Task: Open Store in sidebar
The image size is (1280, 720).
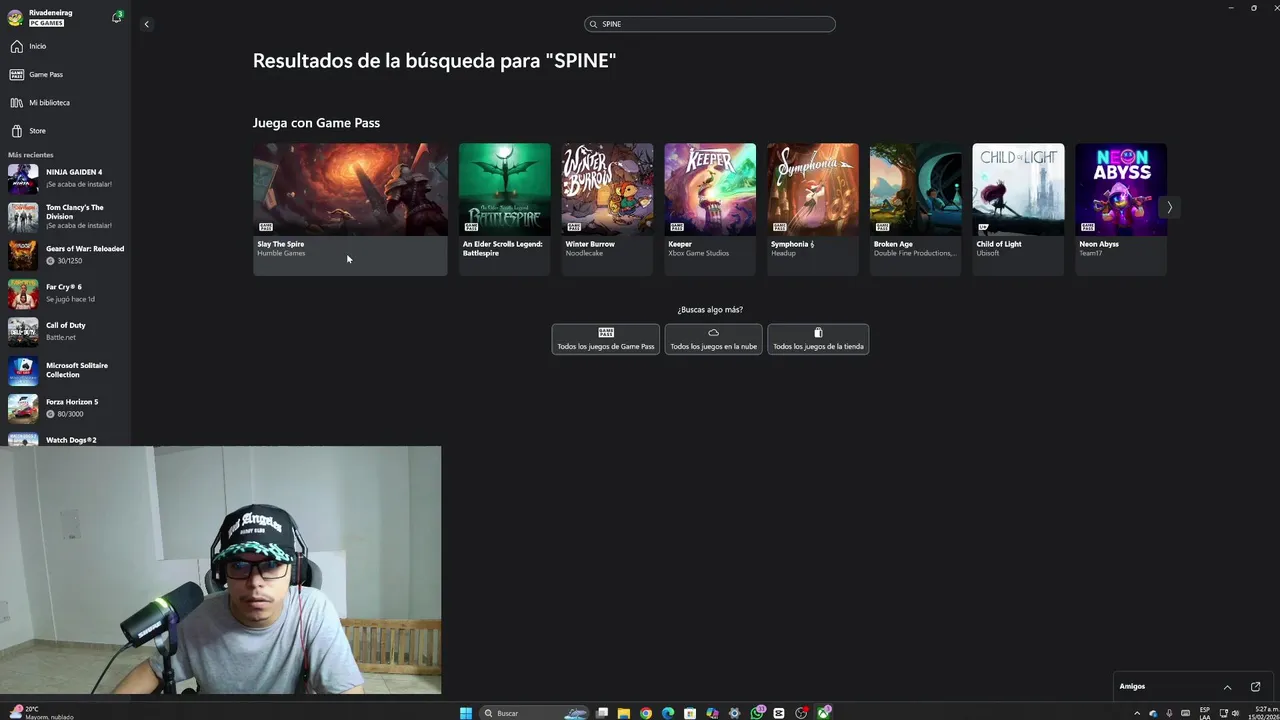Action: pos(65,130)
